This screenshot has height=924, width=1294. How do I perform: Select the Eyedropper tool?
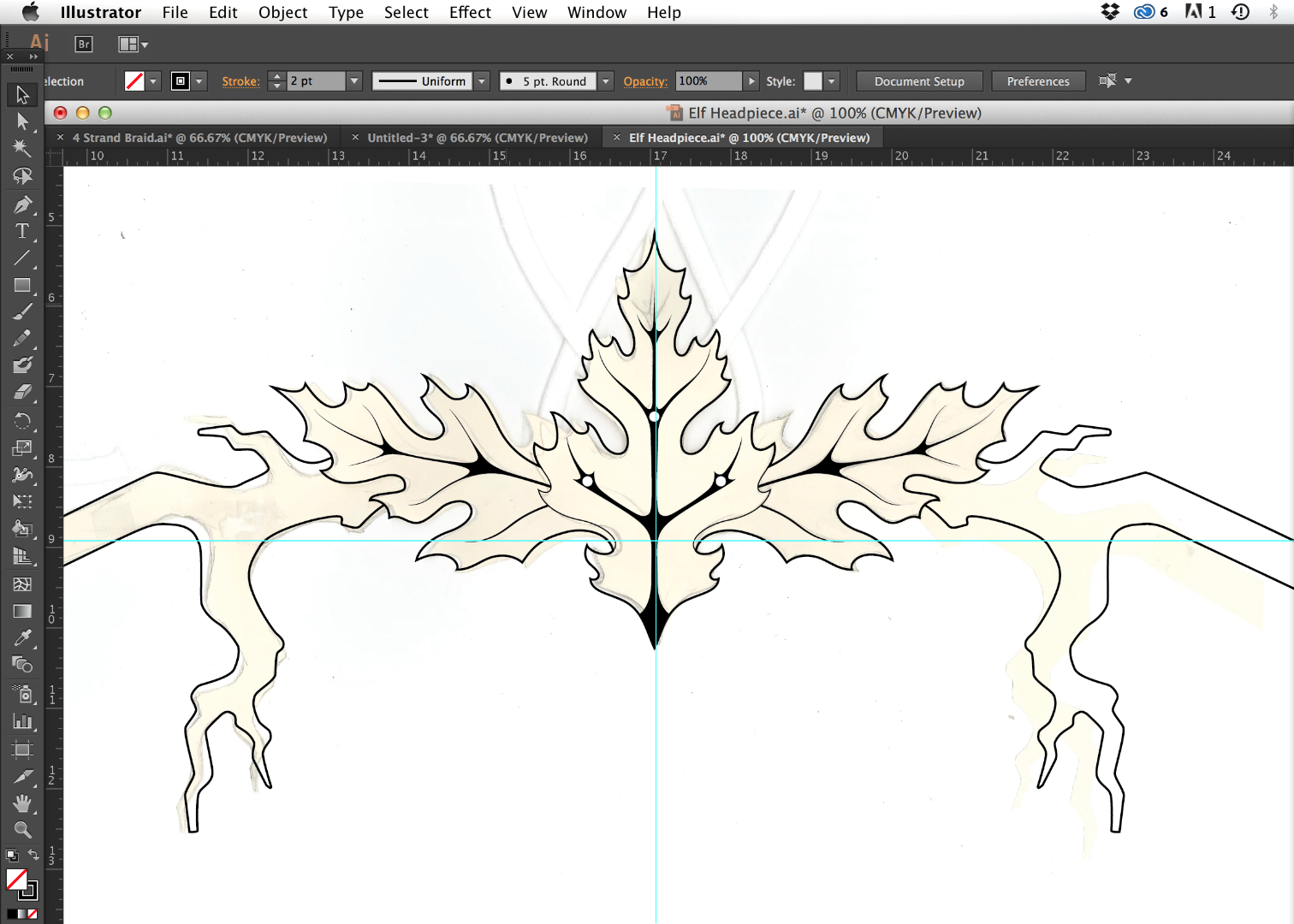point(21,637)
